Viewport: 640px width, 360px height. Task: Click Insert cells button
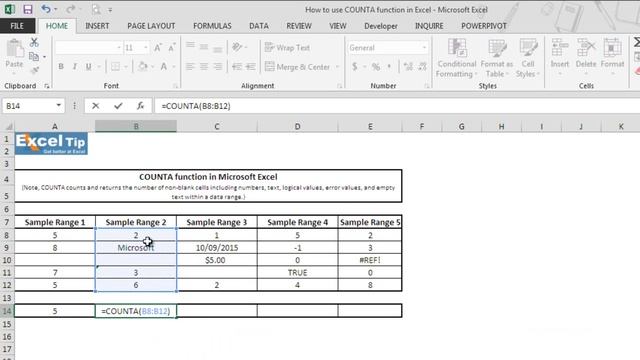tap(560, 56)
